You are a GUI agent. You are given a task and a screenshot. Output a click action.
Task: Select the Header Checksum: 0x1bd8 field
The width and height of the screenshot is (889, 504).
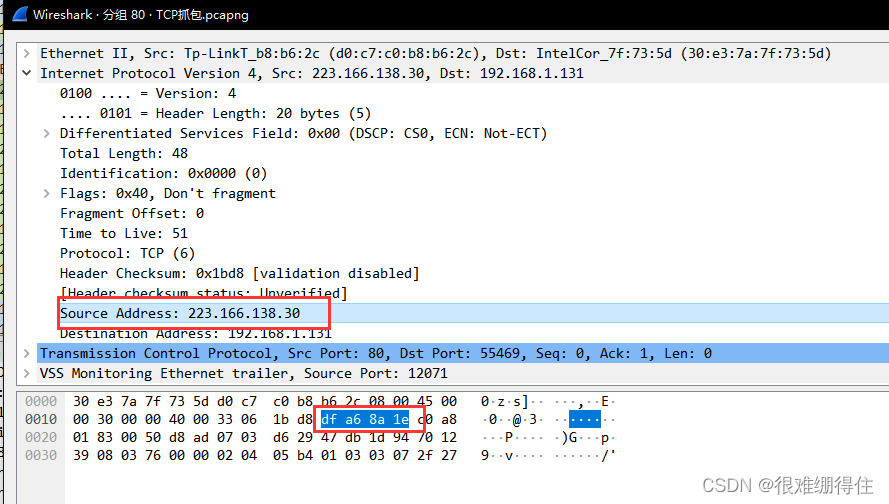click(x=239, y=273)
